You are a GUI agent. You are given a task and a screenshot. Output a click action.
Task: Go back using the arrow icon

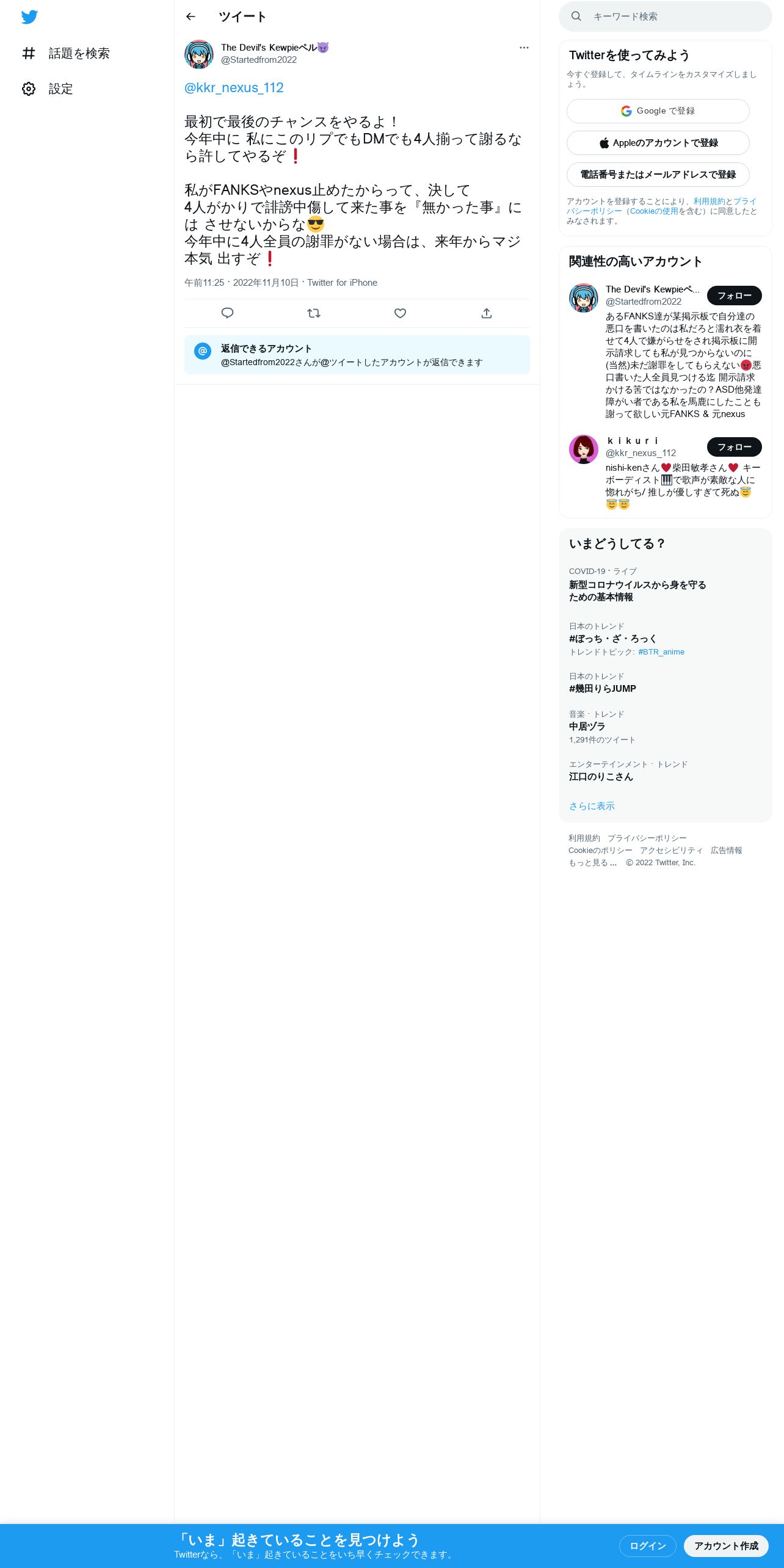click(191, 16)
